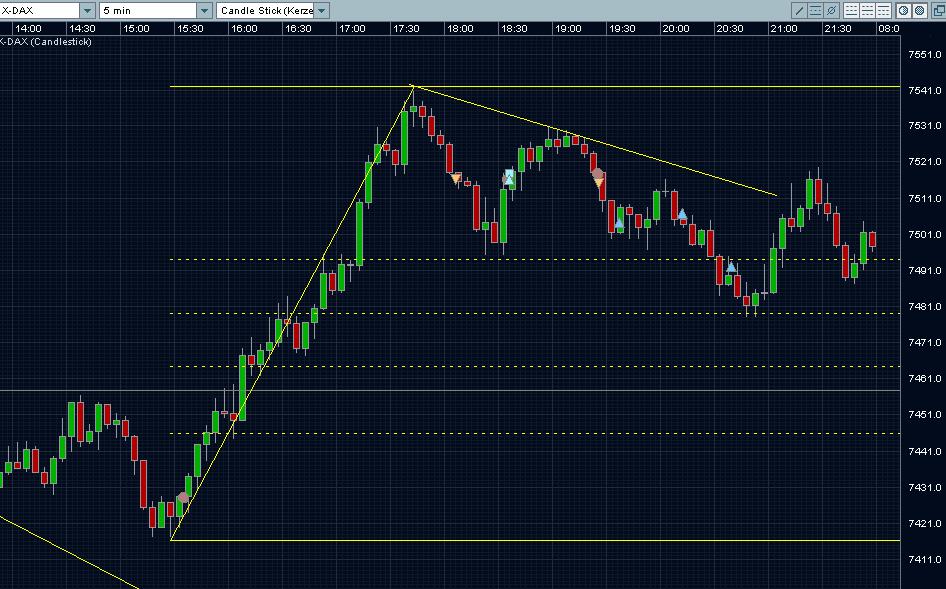
Task: Click the Candle Stick (Kerze chart type field
Action: tap(265, 10)
